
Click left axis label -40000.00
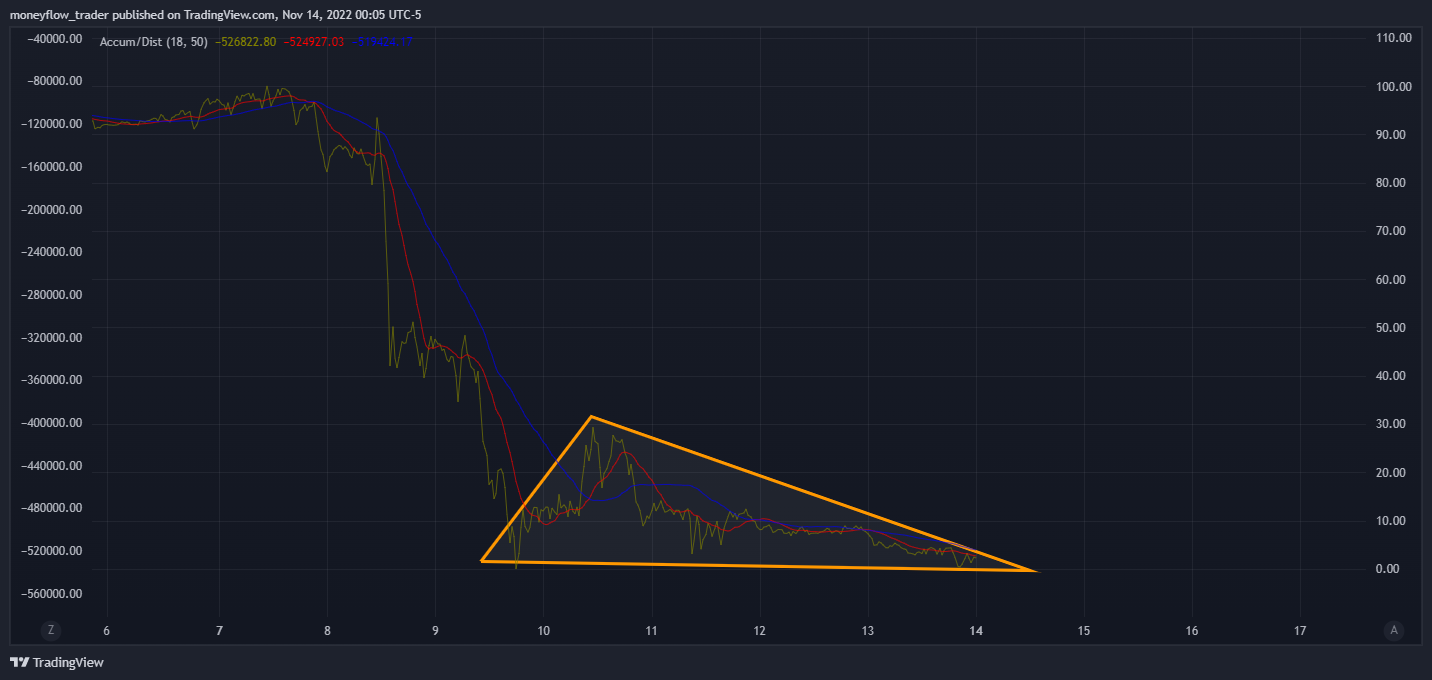[54, 38]
